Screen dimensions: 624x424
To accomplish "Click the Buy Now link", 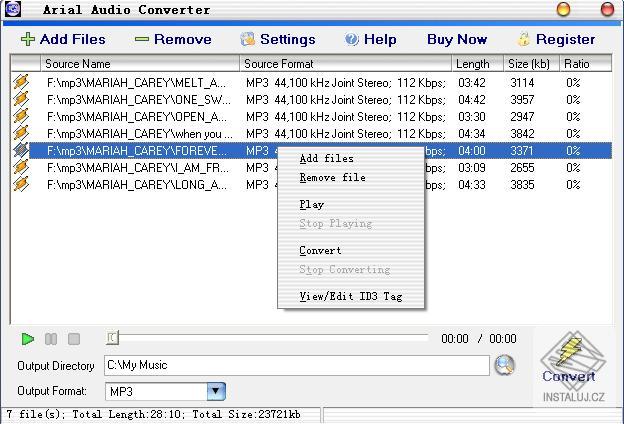I will 457,39.
